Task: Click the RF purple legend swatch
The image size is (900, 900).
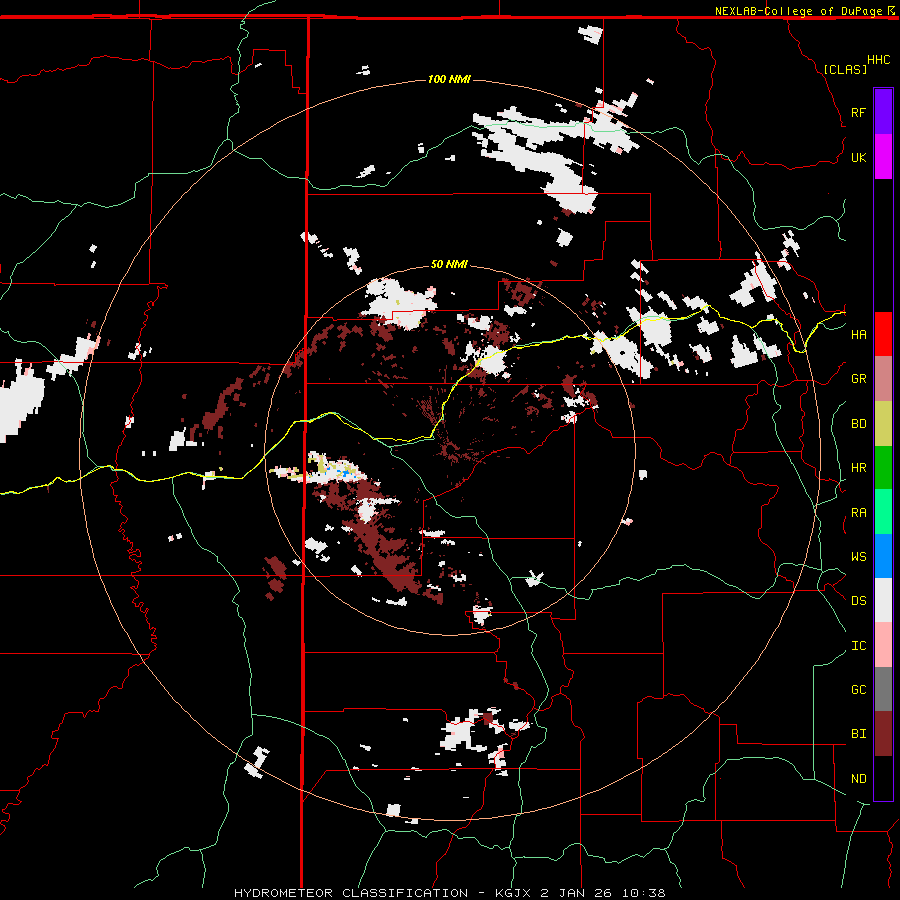Action: [883, 112]
